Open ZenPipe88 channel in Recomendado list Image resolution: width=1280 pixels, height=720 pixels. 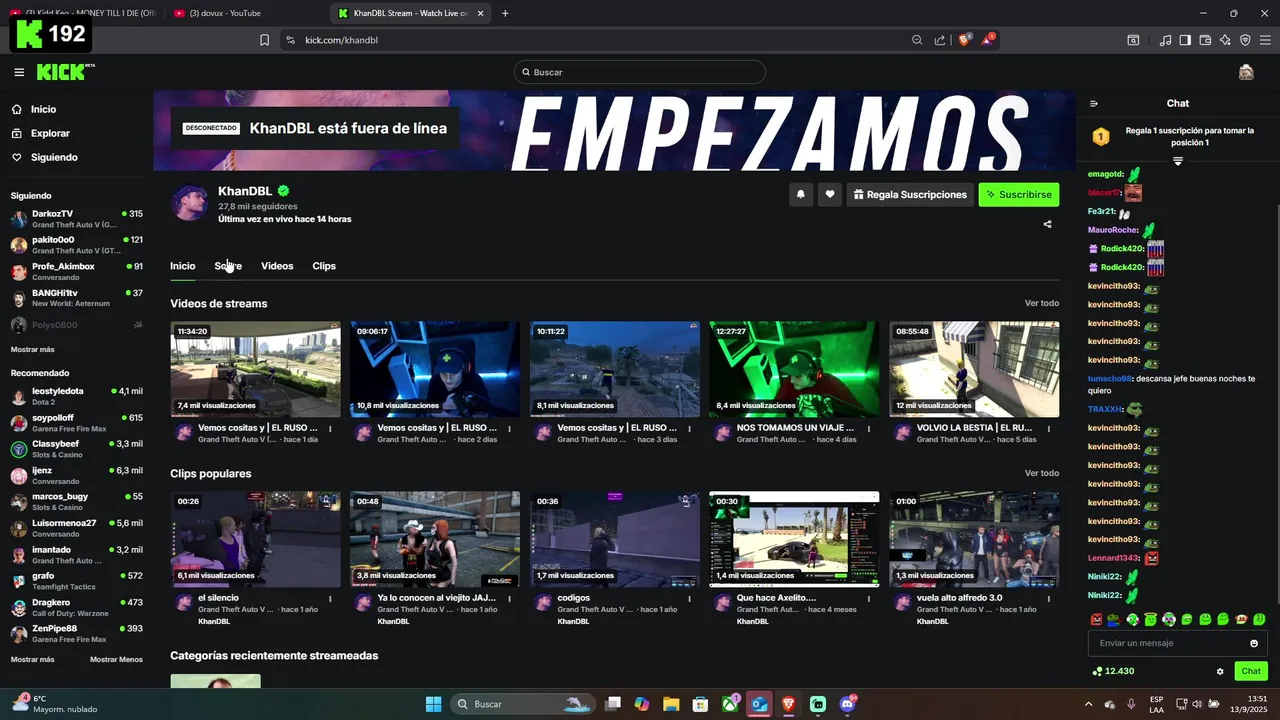[77, 633]
